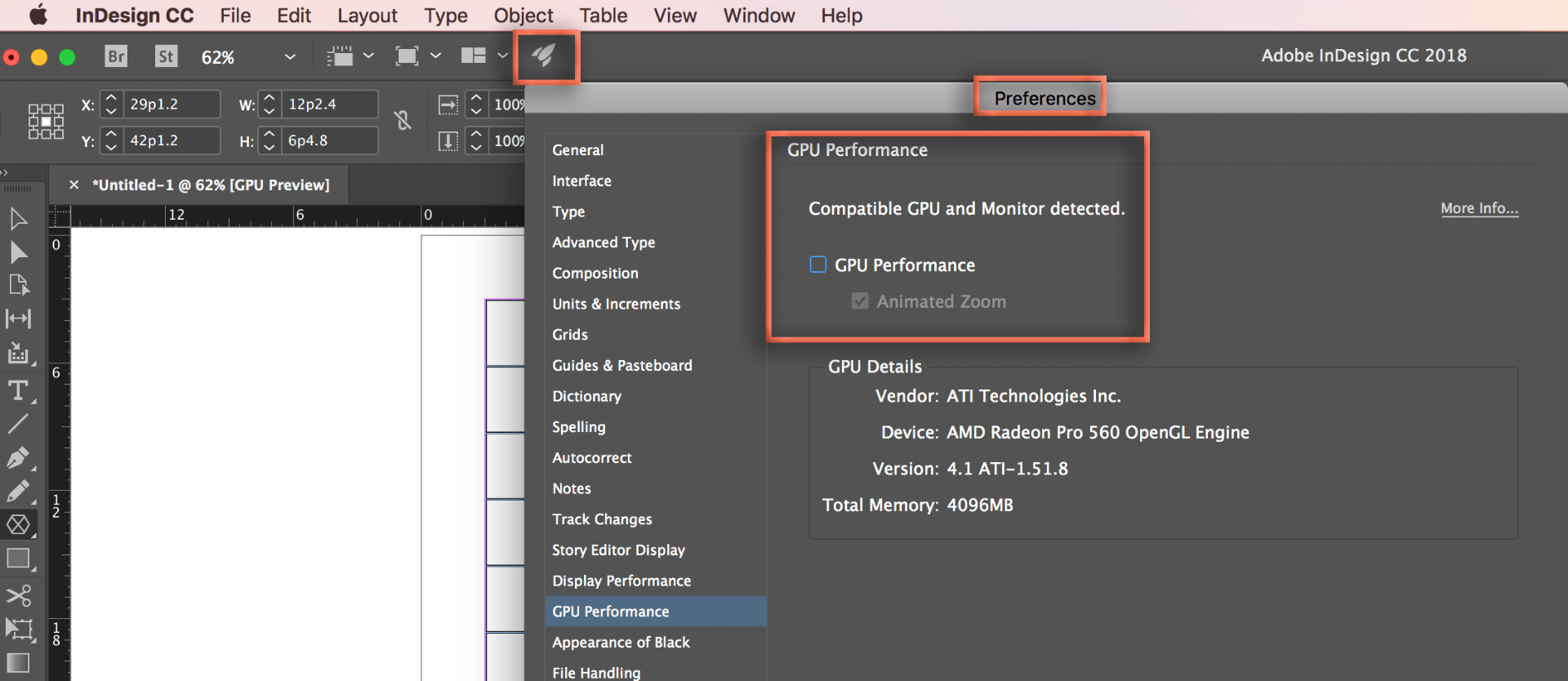Click the view options toolbar icon
Screen dimensions: 1568x681
[x=340, y=56]
